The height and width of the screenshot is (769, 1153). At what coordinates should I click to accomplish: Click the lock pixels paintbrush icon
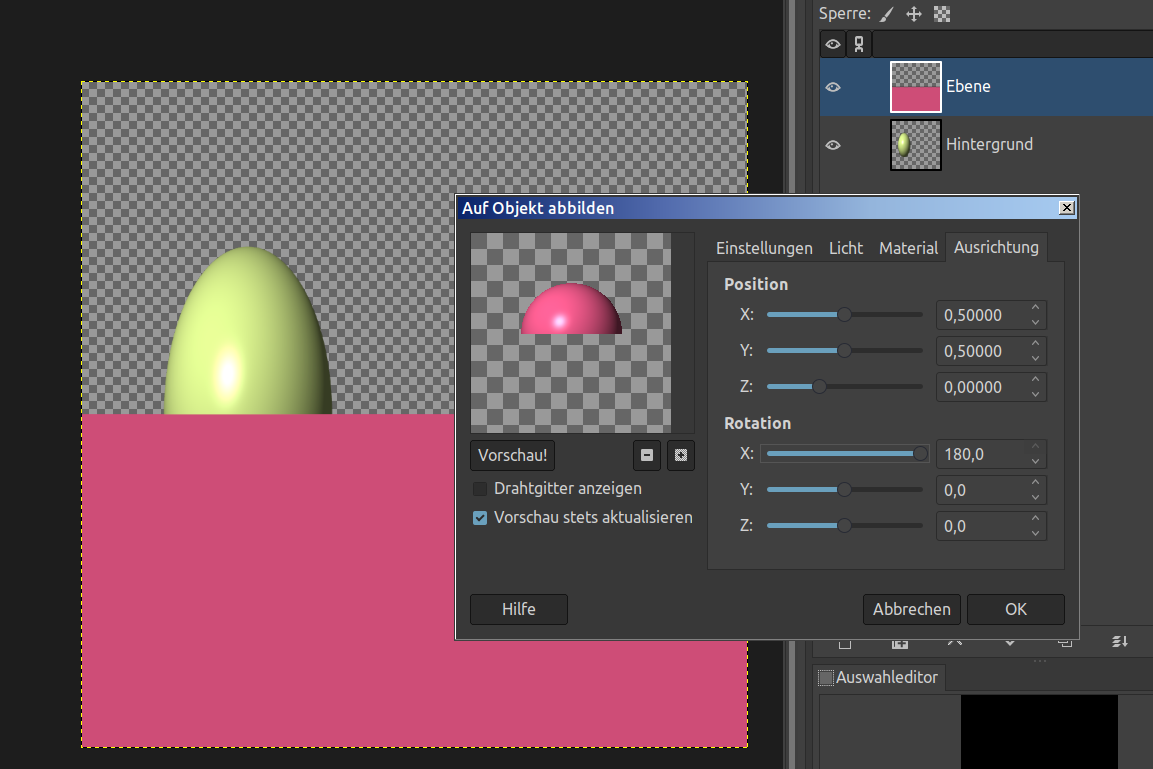[886, 14]
